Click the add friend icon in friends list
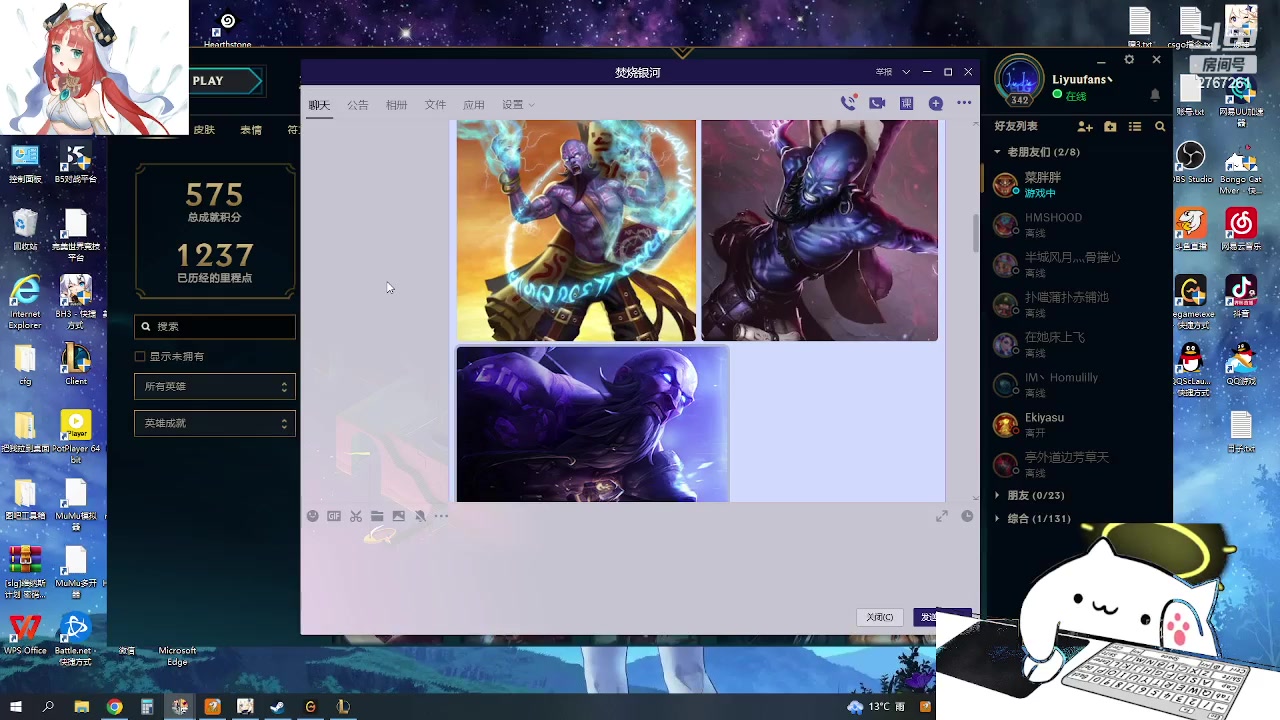 [x=1085, y=127]
